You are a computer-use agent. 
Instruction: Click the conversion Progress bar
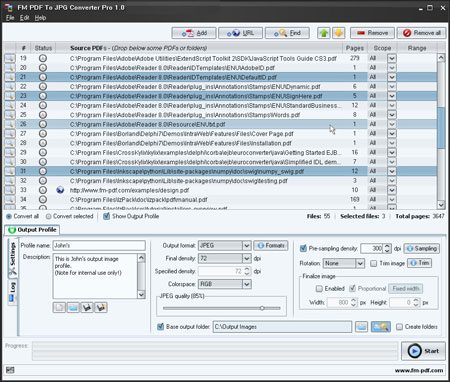point(215,351)
